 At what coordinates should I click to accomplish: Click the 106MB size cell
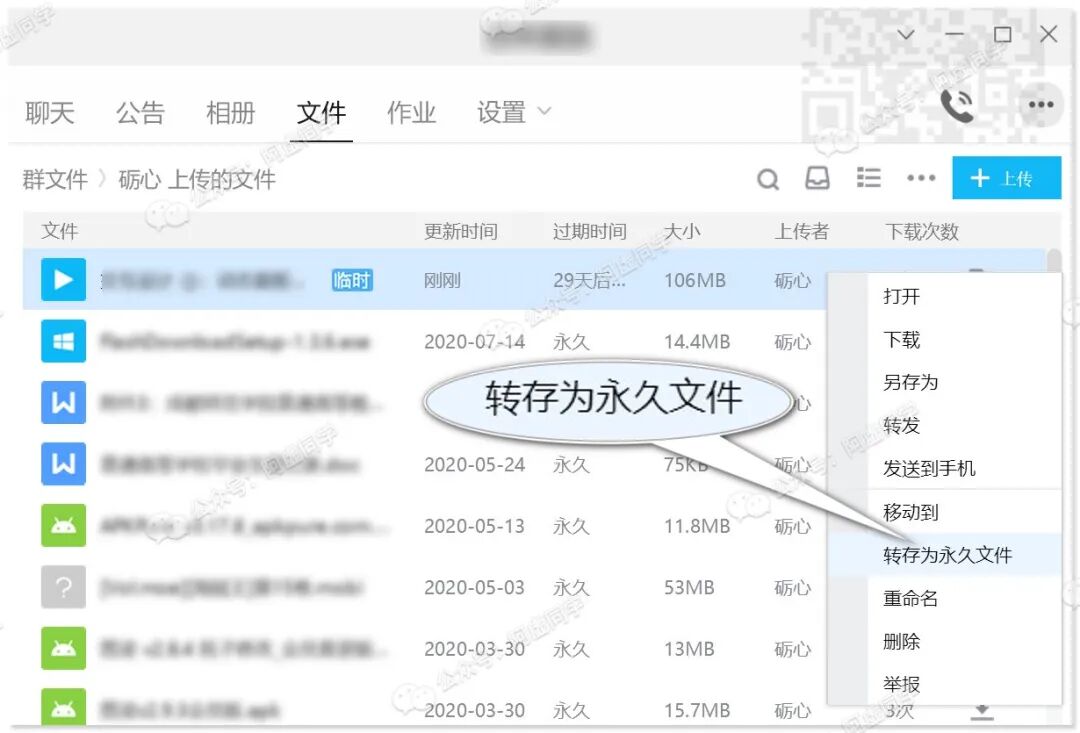click(695, 280)
